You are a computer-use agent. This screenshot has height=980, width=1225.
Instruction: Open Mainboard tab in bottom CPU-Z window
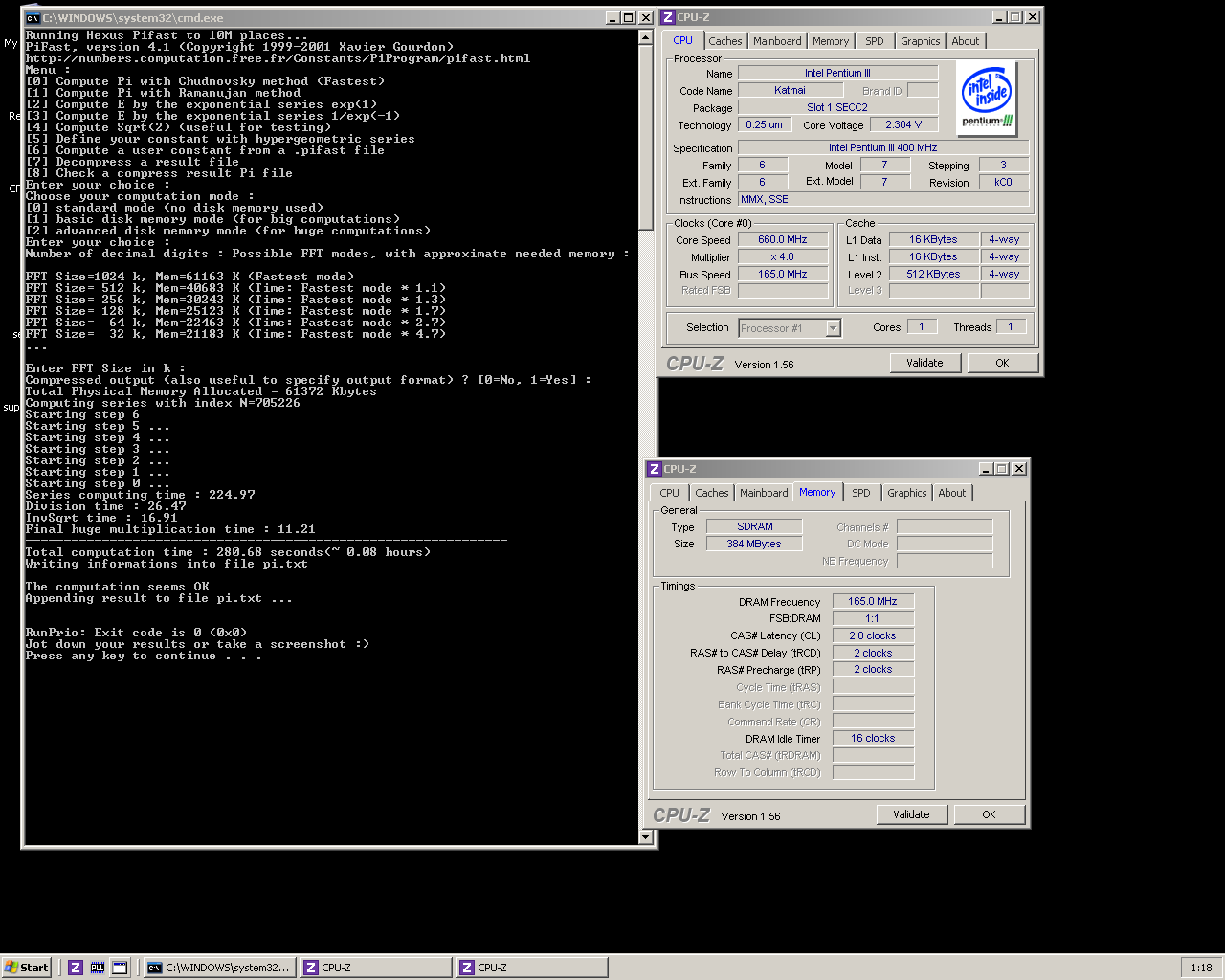pos(764,493)
